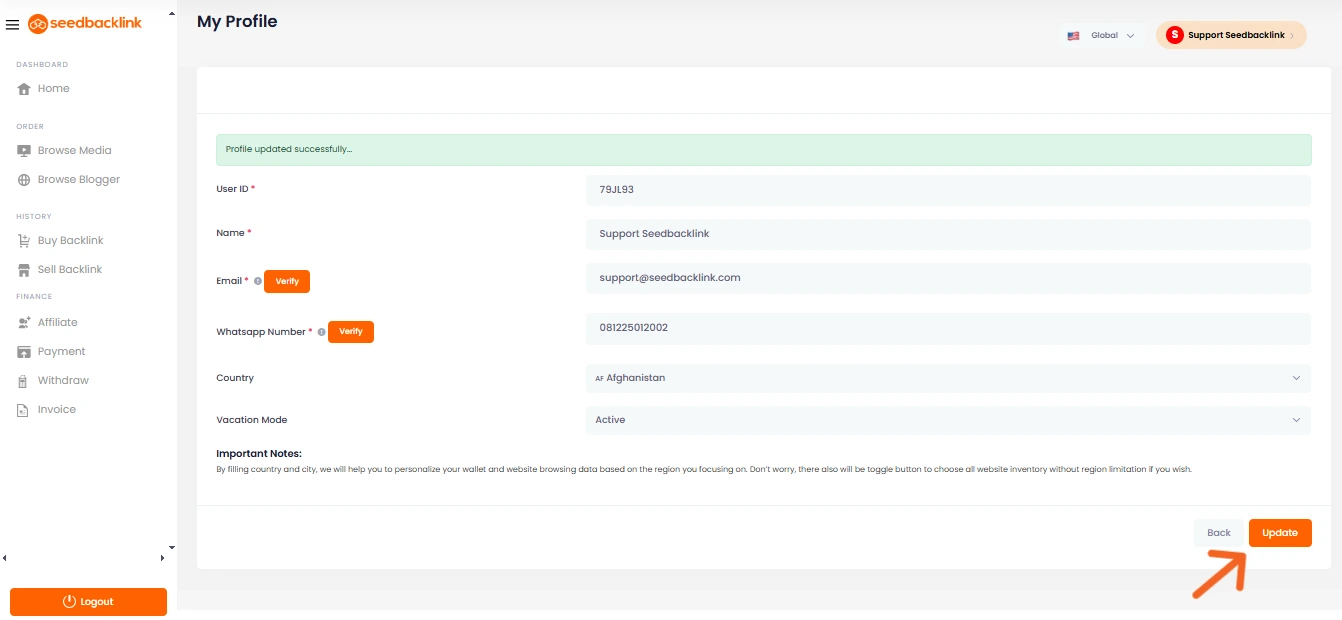Click the US flag icon
This screenshot has height=620, width=1342.
click(1073, 36)
